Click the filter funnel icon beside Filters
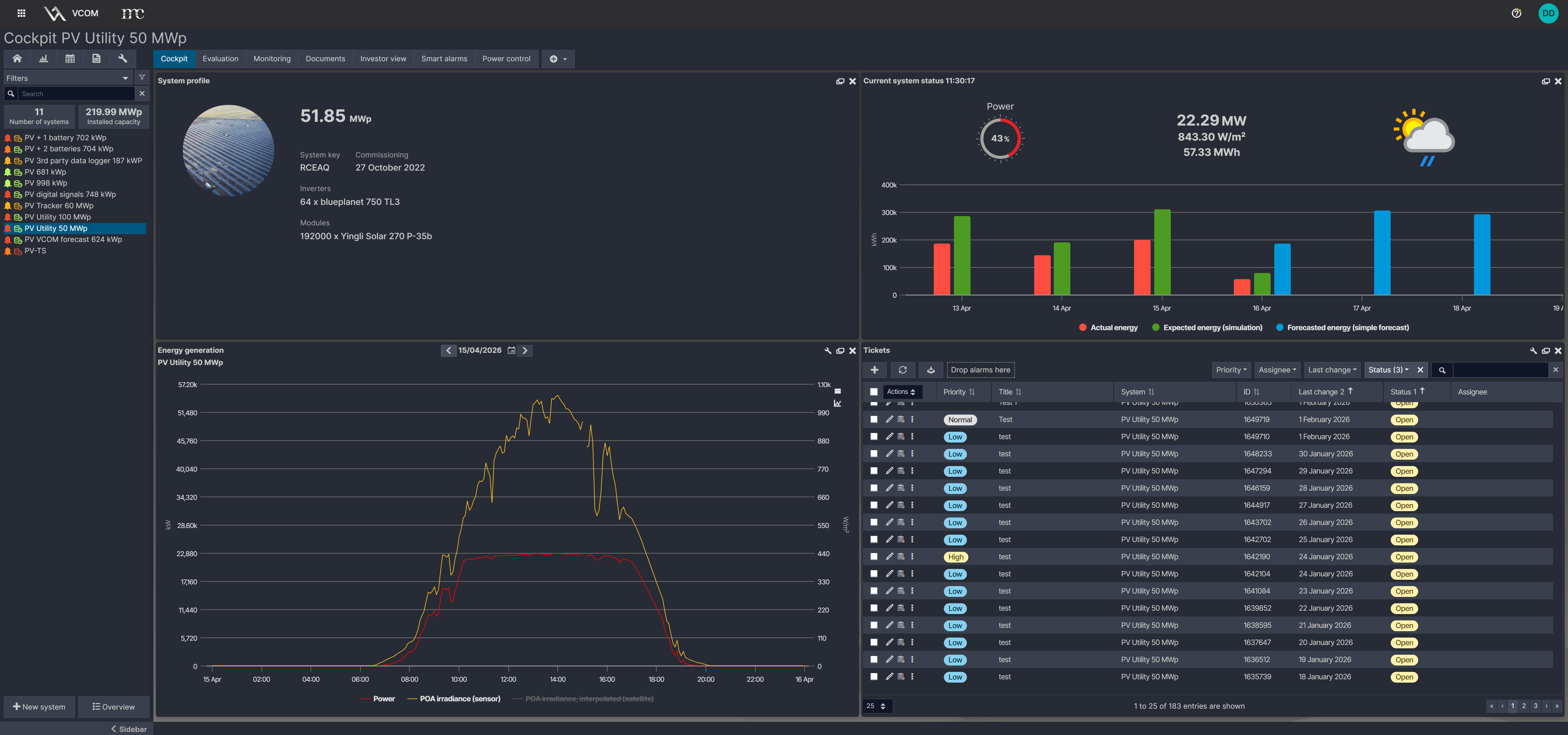Image resolution: width=1568 pixels, height=735 pixels. point(142,78)
